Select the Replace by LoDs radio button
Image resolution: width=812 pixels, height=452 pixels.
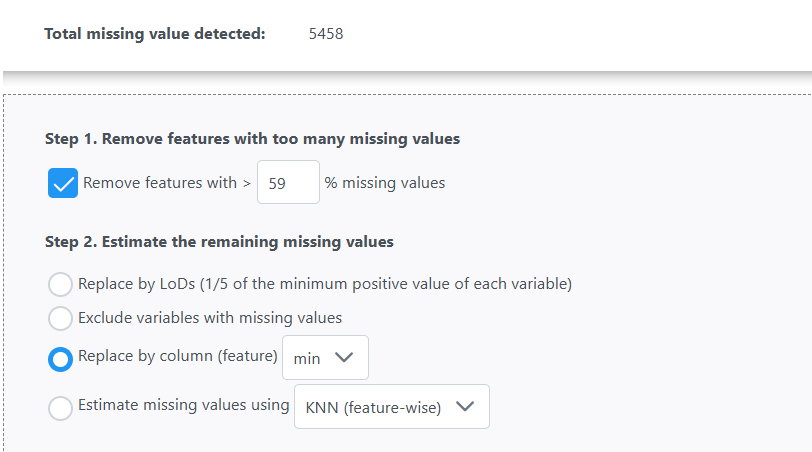tap(60, 284)
